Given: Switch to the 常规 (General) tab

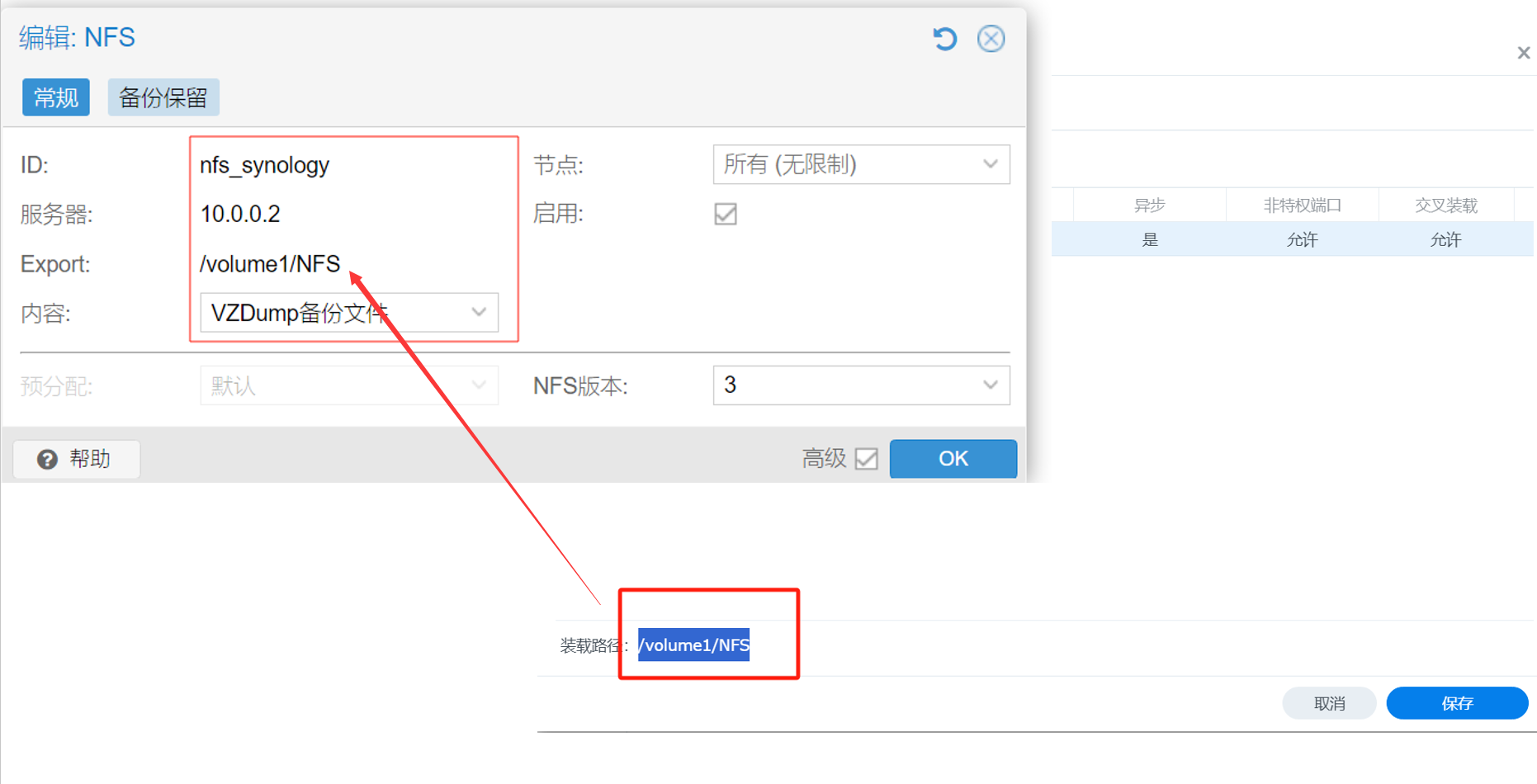Looking at the screenshot, I should tap(56, 98).
